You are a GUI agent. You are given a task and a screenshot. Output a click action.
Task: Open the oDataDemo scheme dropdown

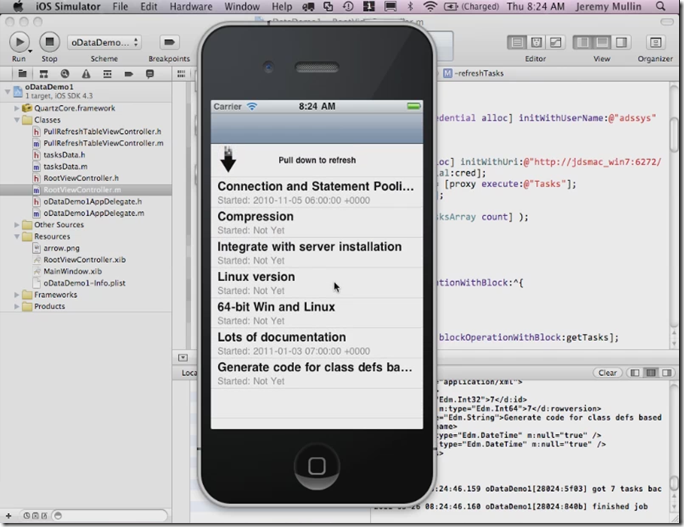coord(104,42)
